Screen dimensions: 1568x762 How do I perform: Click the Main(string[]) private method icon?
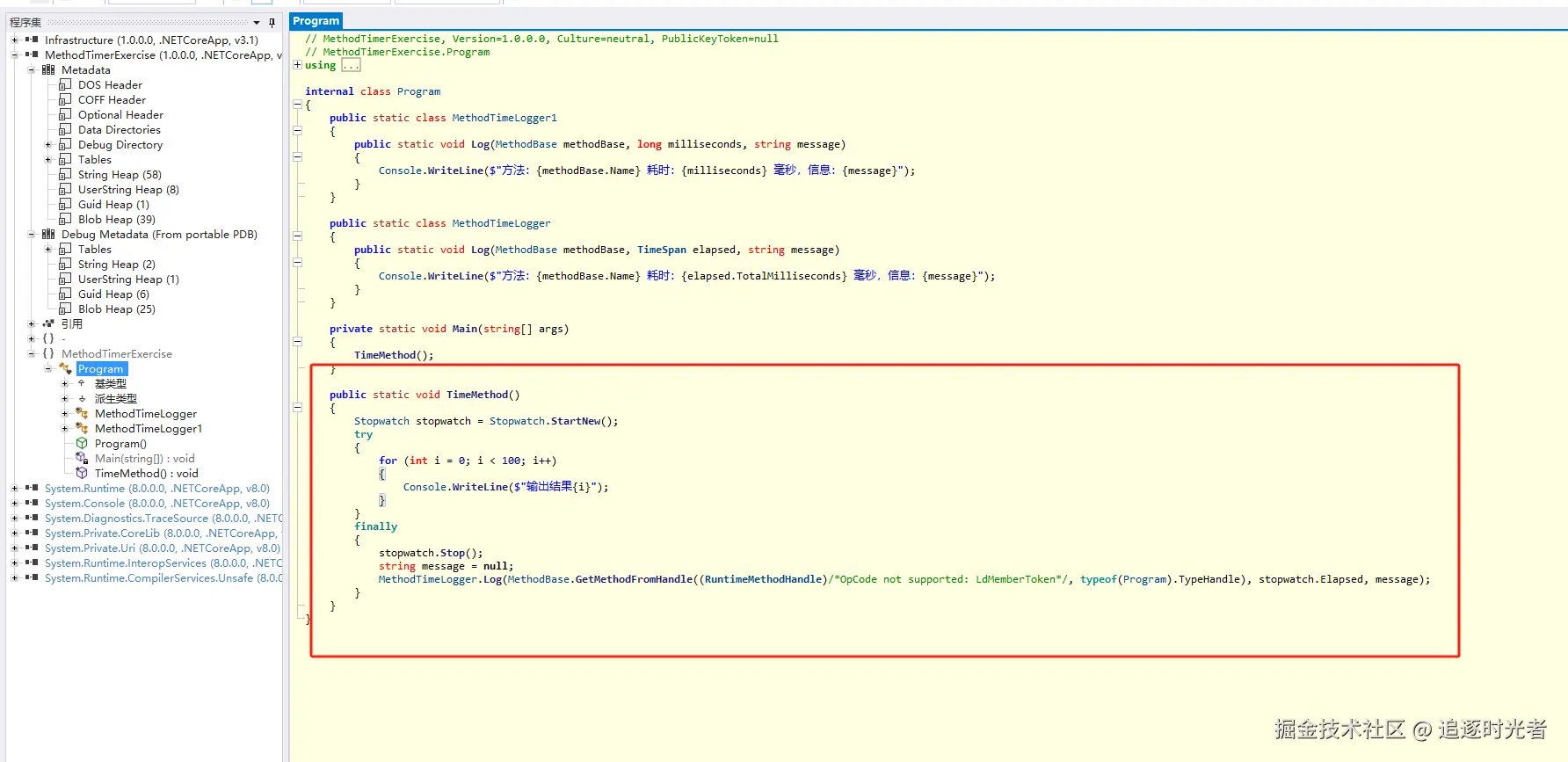(82, 458)
